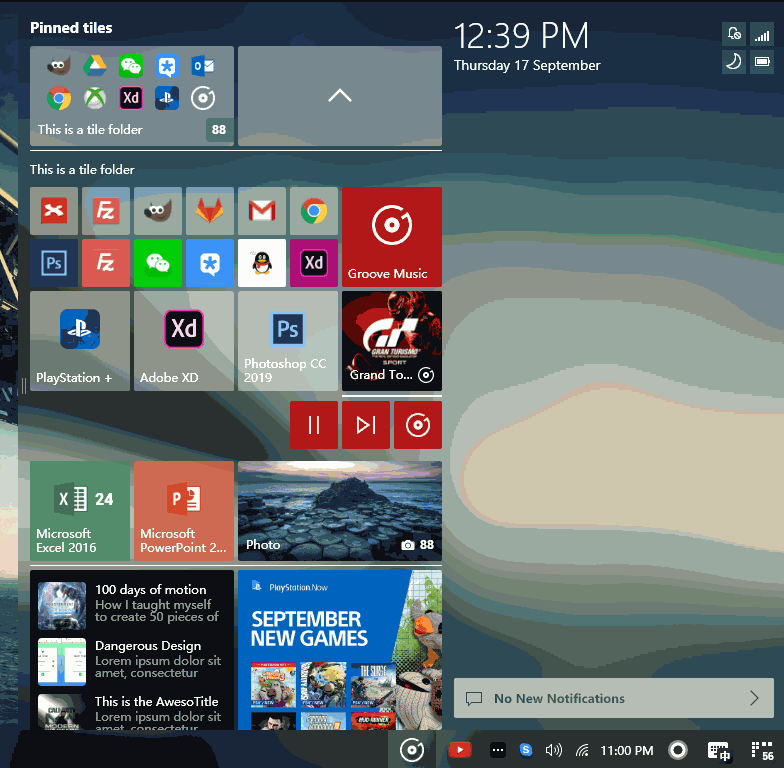Toggle the night light moon button
This screenshot has height=768, width=784.
734,62
